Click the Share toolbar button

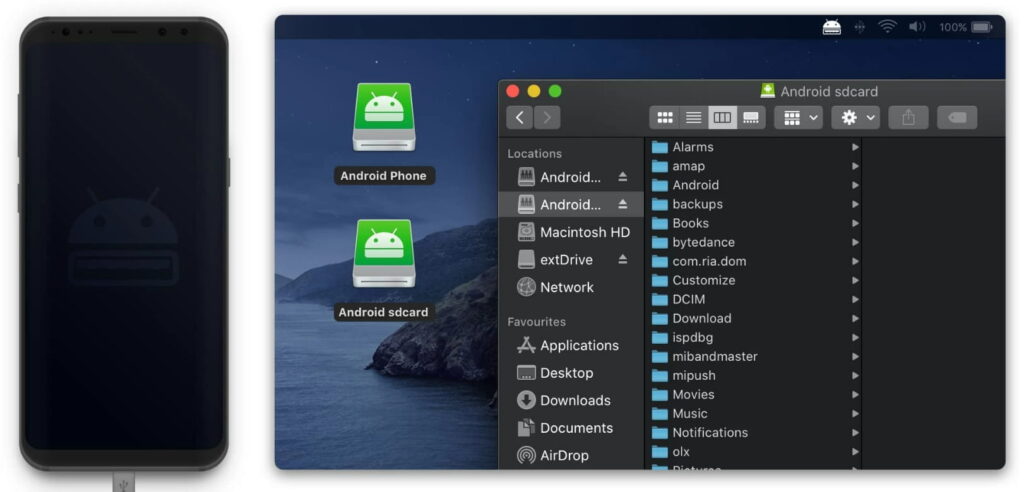click(x=908, y=118)
